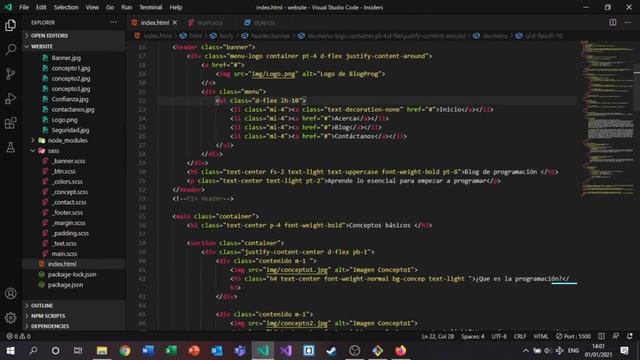Launch Google Chrome from taskbar
This screenshot has width=640, height=360.
pyautogui.click(x=125, y=351)
